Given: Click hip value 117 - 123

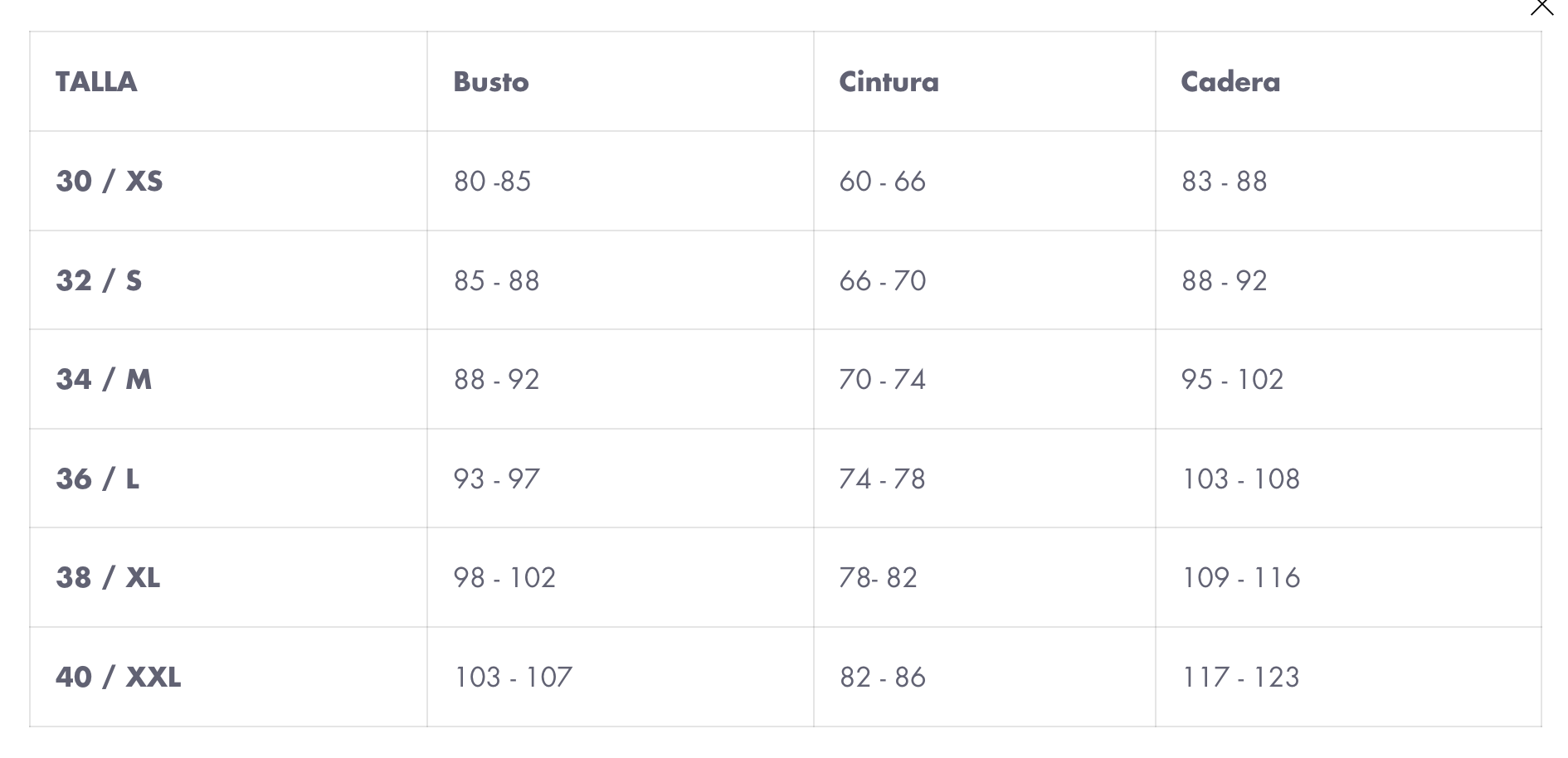Looking at the screenshot, I should (1240, 677).
